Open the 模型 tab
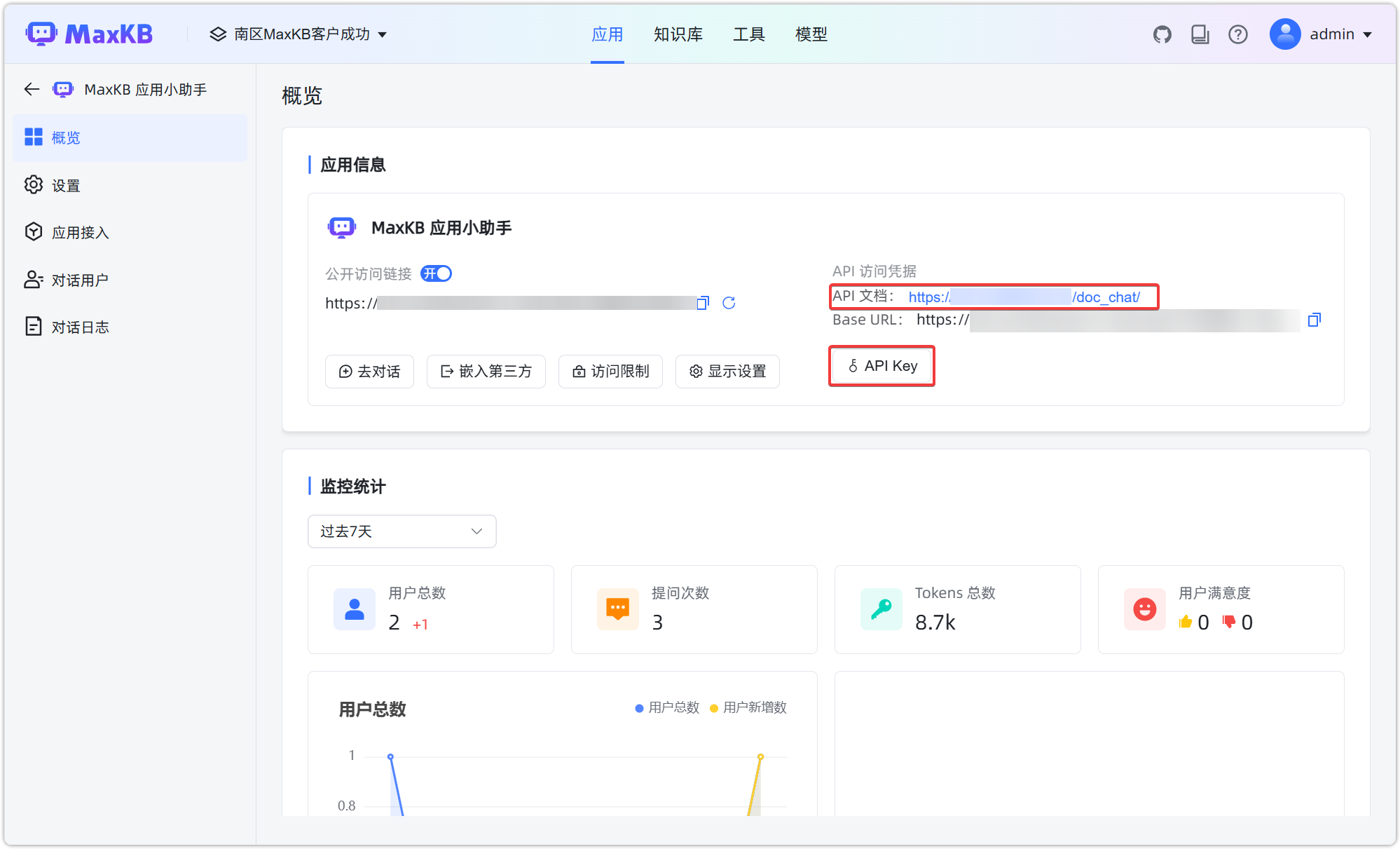This screenshot has width=1400, height=849. click(811, 34)
